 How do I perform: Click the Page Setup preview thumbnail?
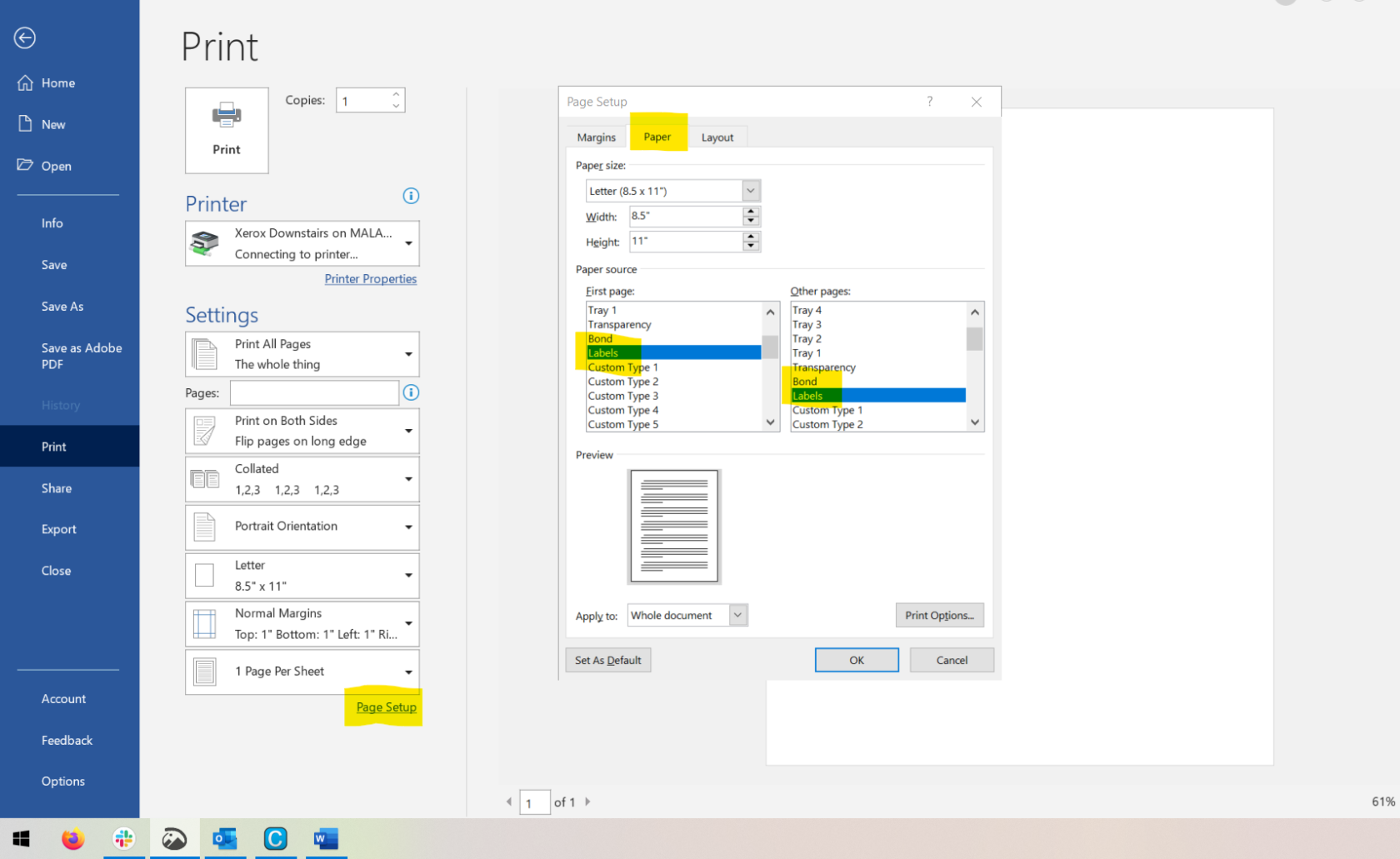673,526
